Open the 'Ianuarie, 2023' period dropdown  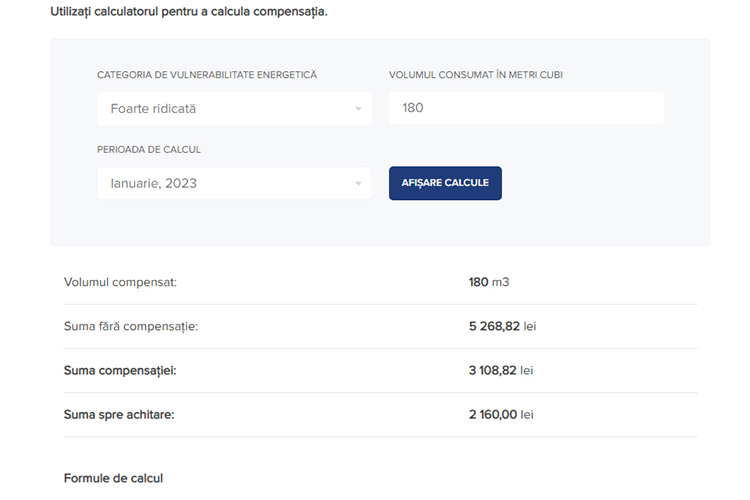coord(234,183)
